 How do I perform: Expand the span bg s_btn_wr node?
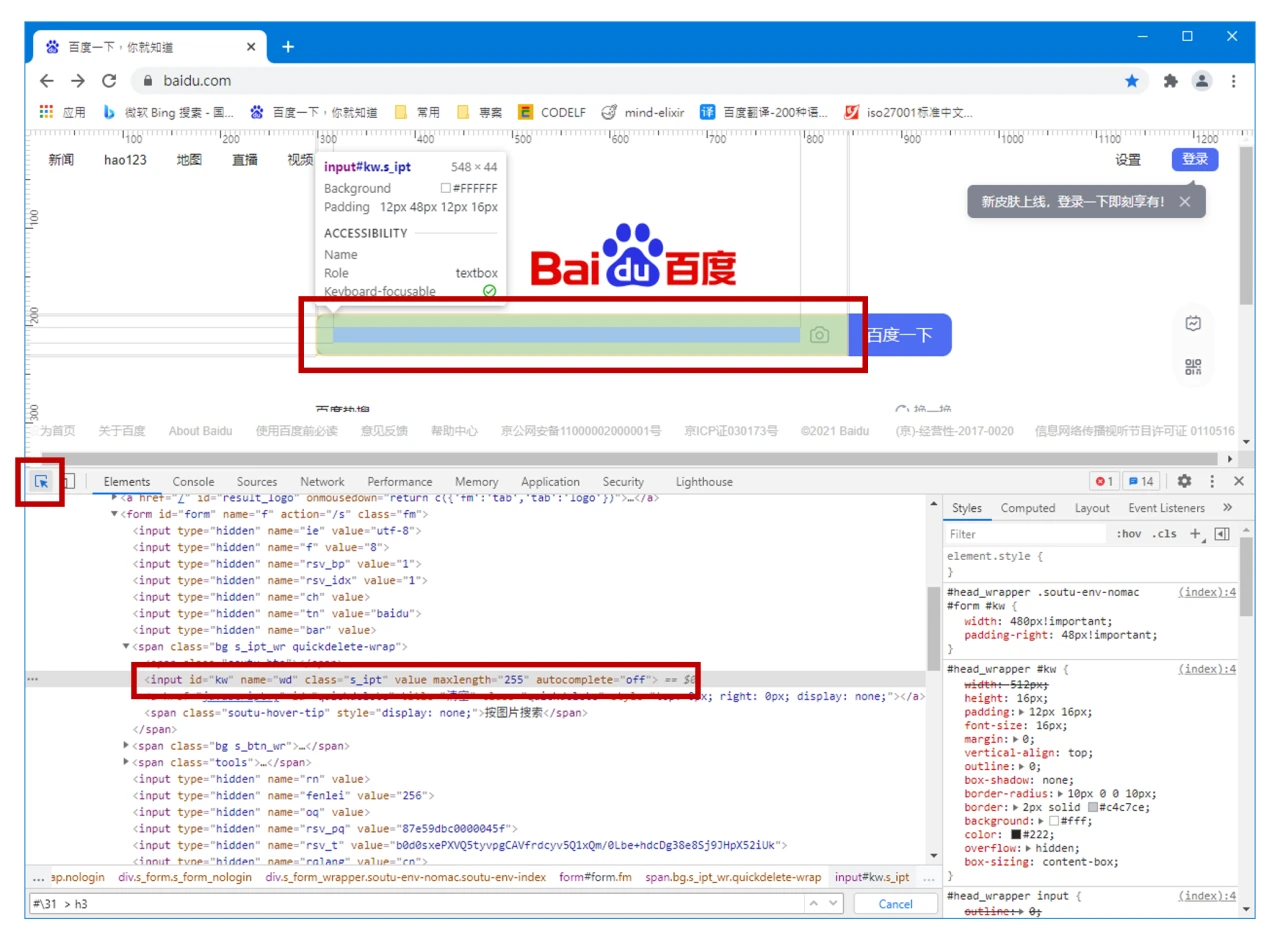point(126,746)
